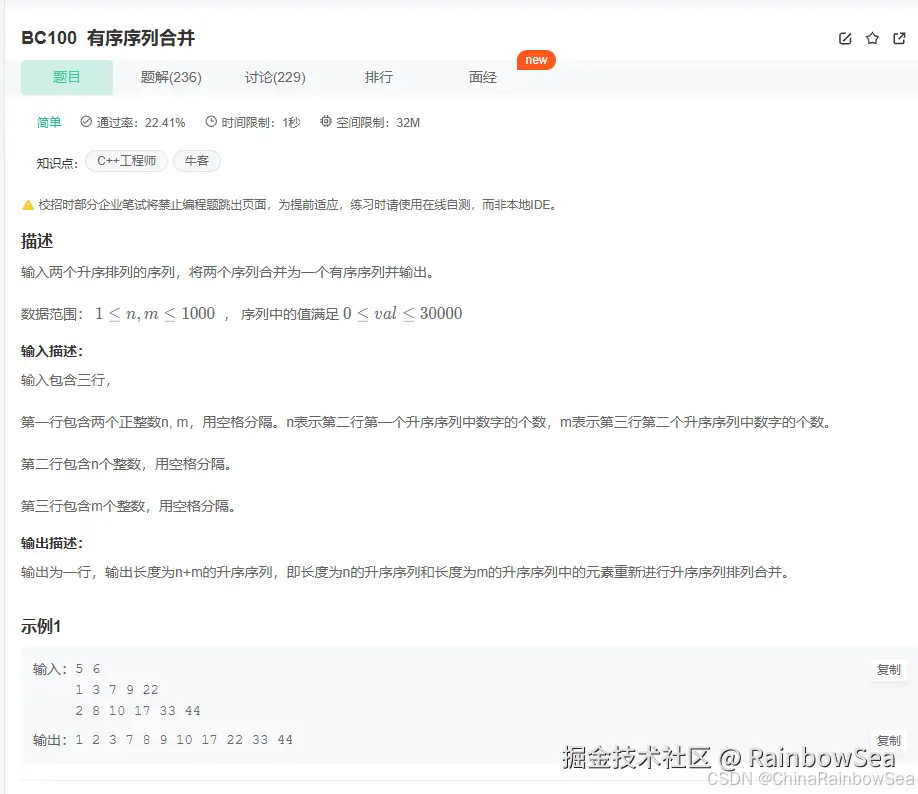Image resolution: width=918 pixels, height=794 pixels.
Task: Open the 讨论(229) tab
Action: pyautogui.click(x=276, y=77)
